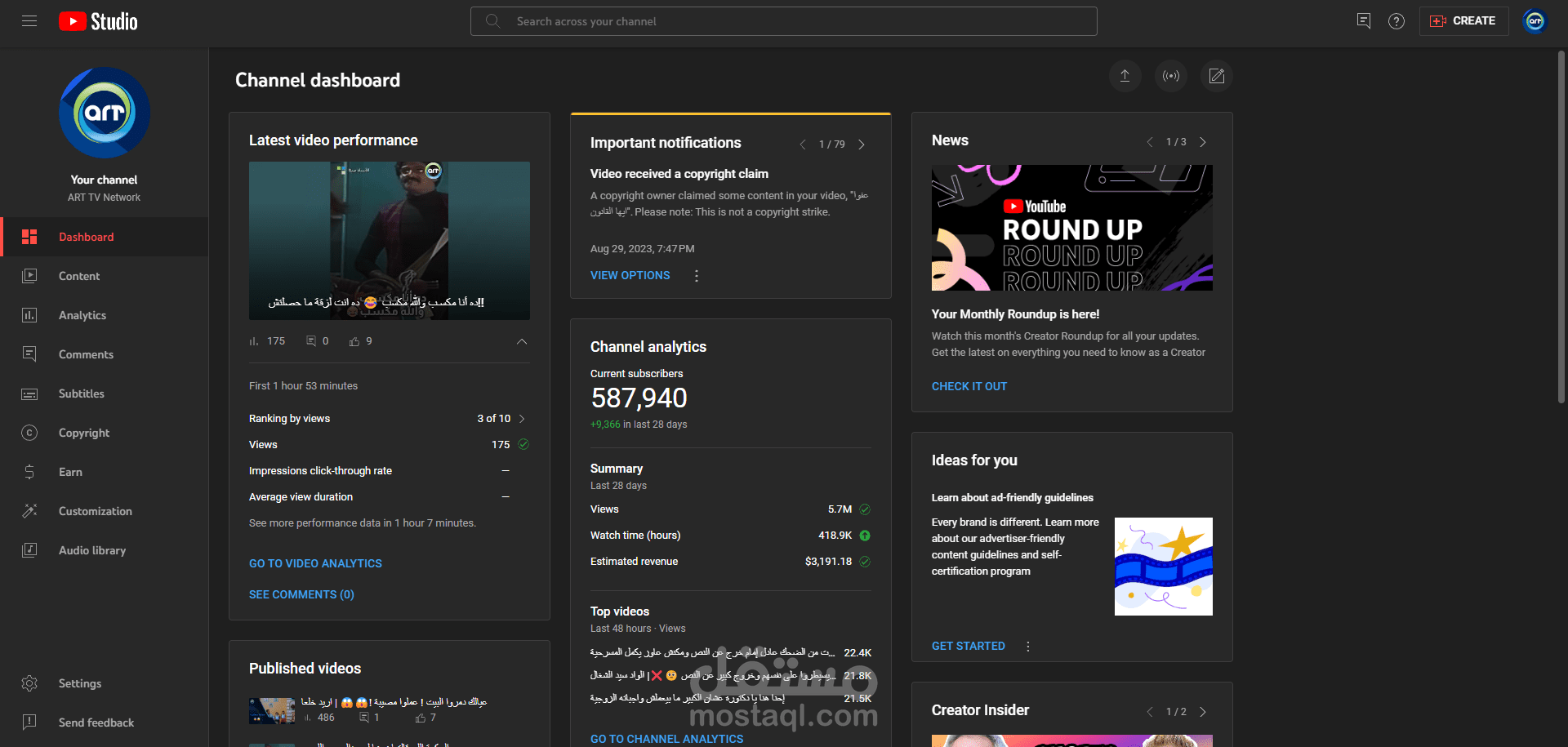Image resolution: width=1568 pixels, height=747 pixels.
Task: Click GET STARTED under Ideas for you
Action: tap(969, 646)
